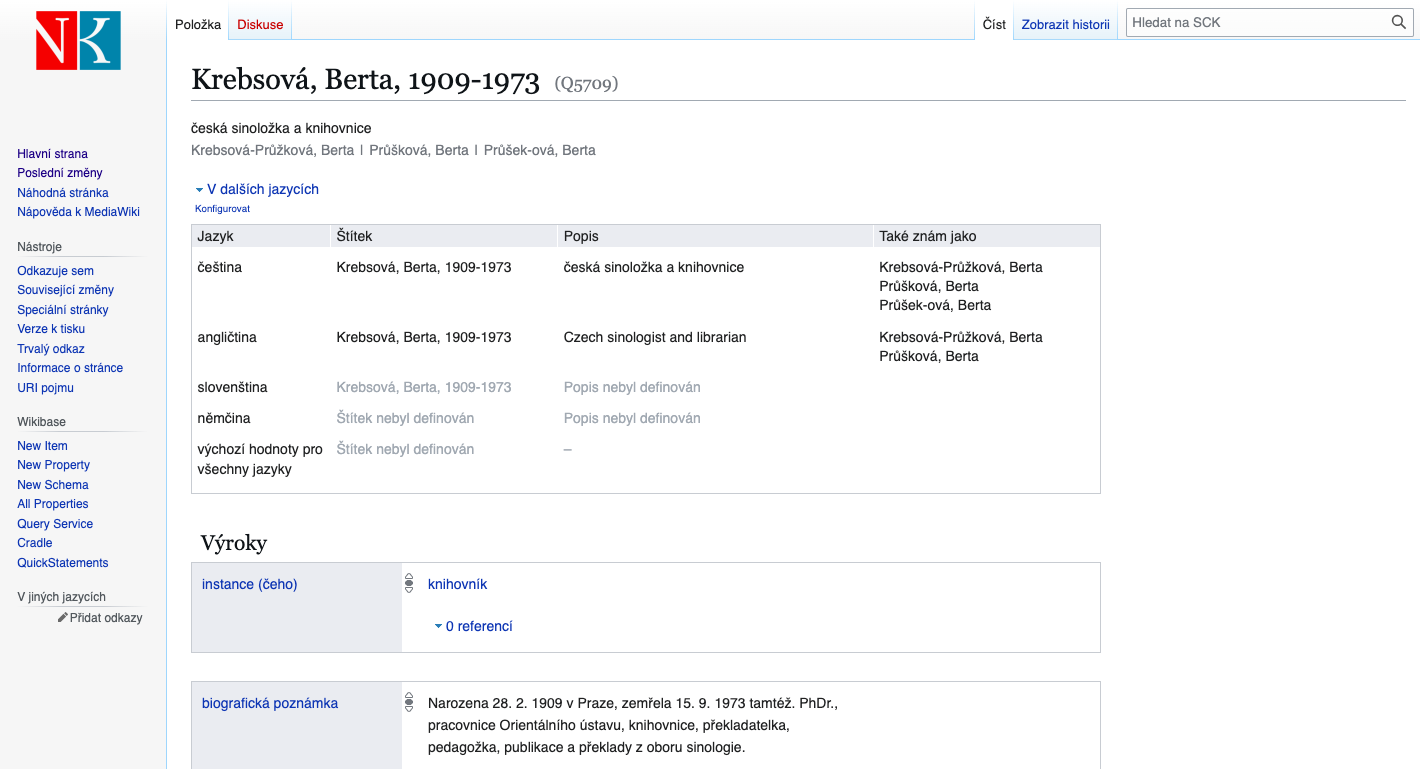Click the pencil icon beside Přidat odkazy
The height and width of the screenshot is (769, 1420).
point(63,618)
